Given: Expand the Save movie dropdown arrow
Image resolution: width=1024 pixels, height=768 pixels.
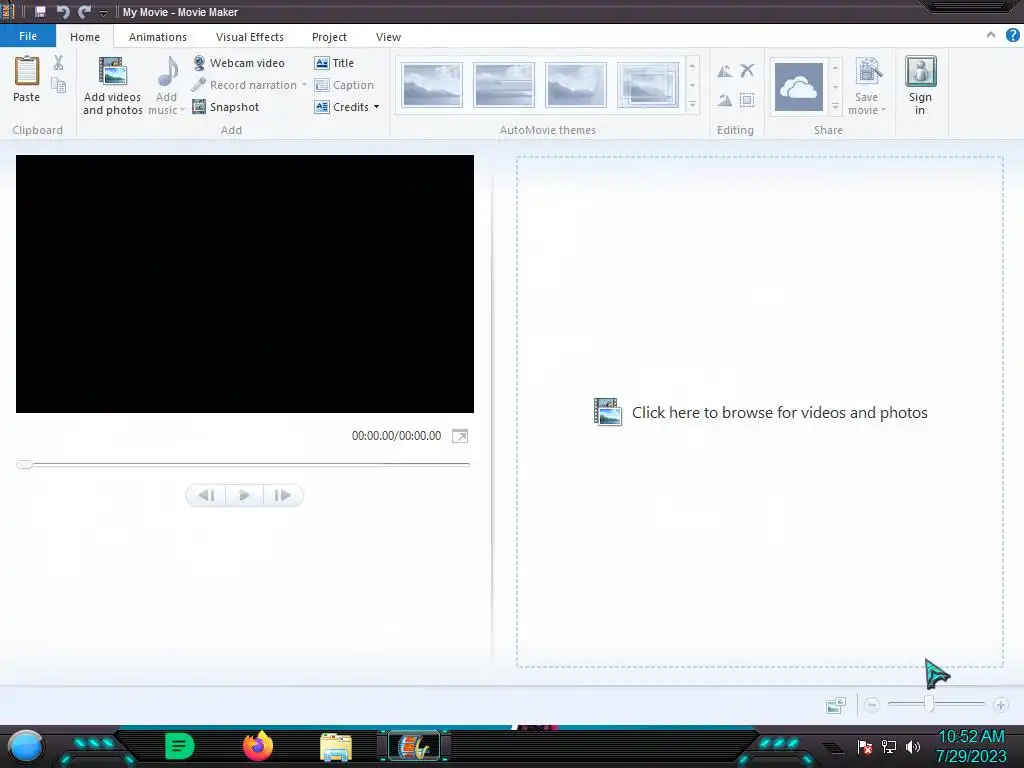Looking at the screenshot, I should tap(883, 110).
